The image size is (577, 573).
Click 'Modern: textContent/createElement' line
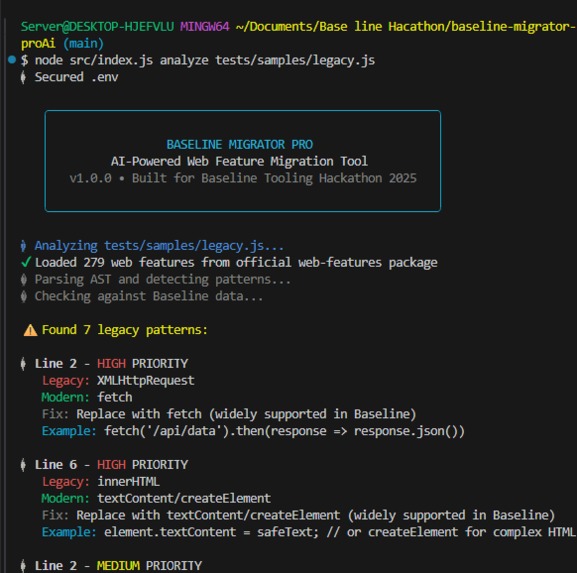[156, 498]
